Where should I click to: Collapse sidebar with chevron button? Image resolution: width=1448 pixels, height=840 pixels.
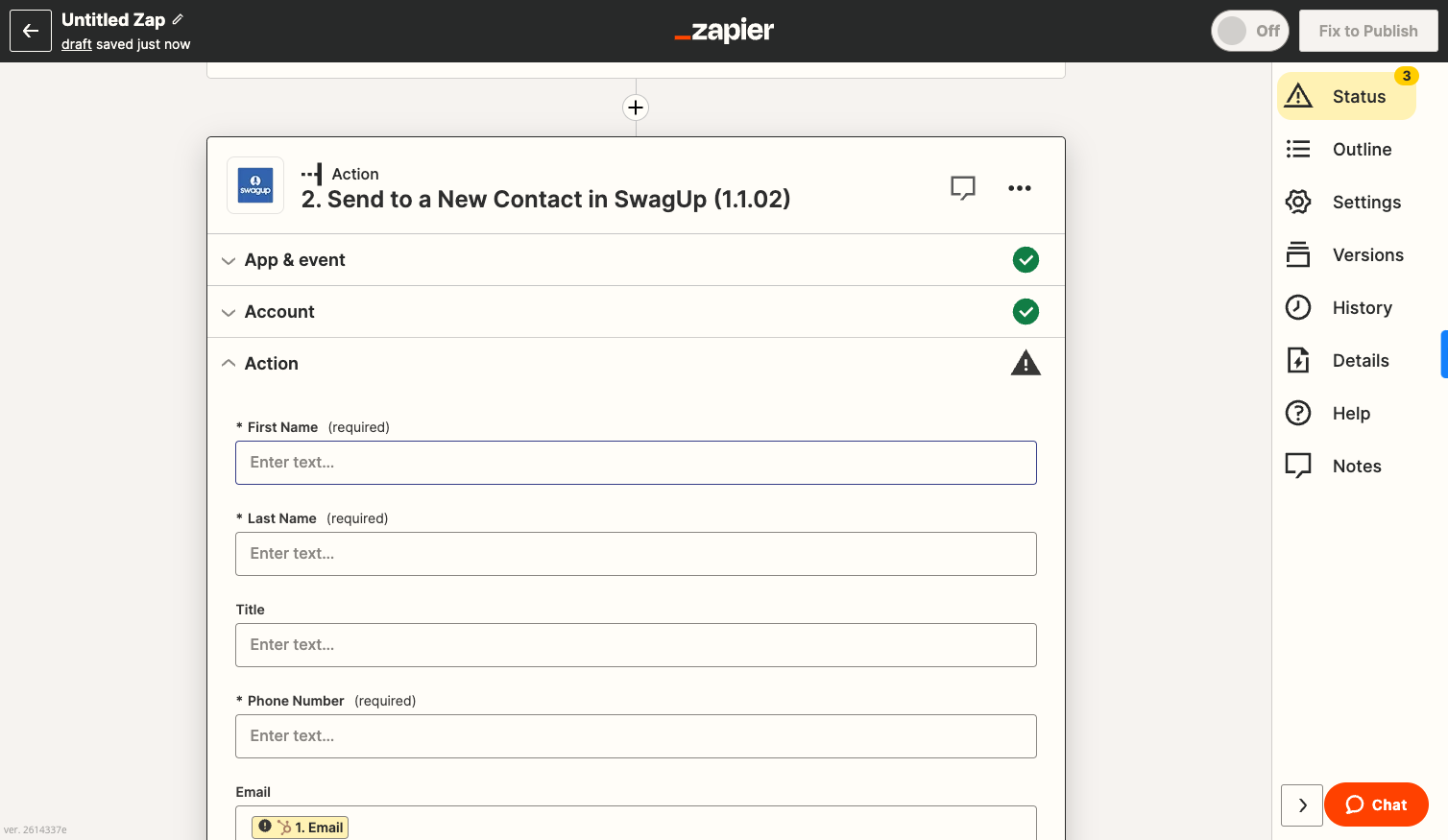click(x=1302, y=805)
